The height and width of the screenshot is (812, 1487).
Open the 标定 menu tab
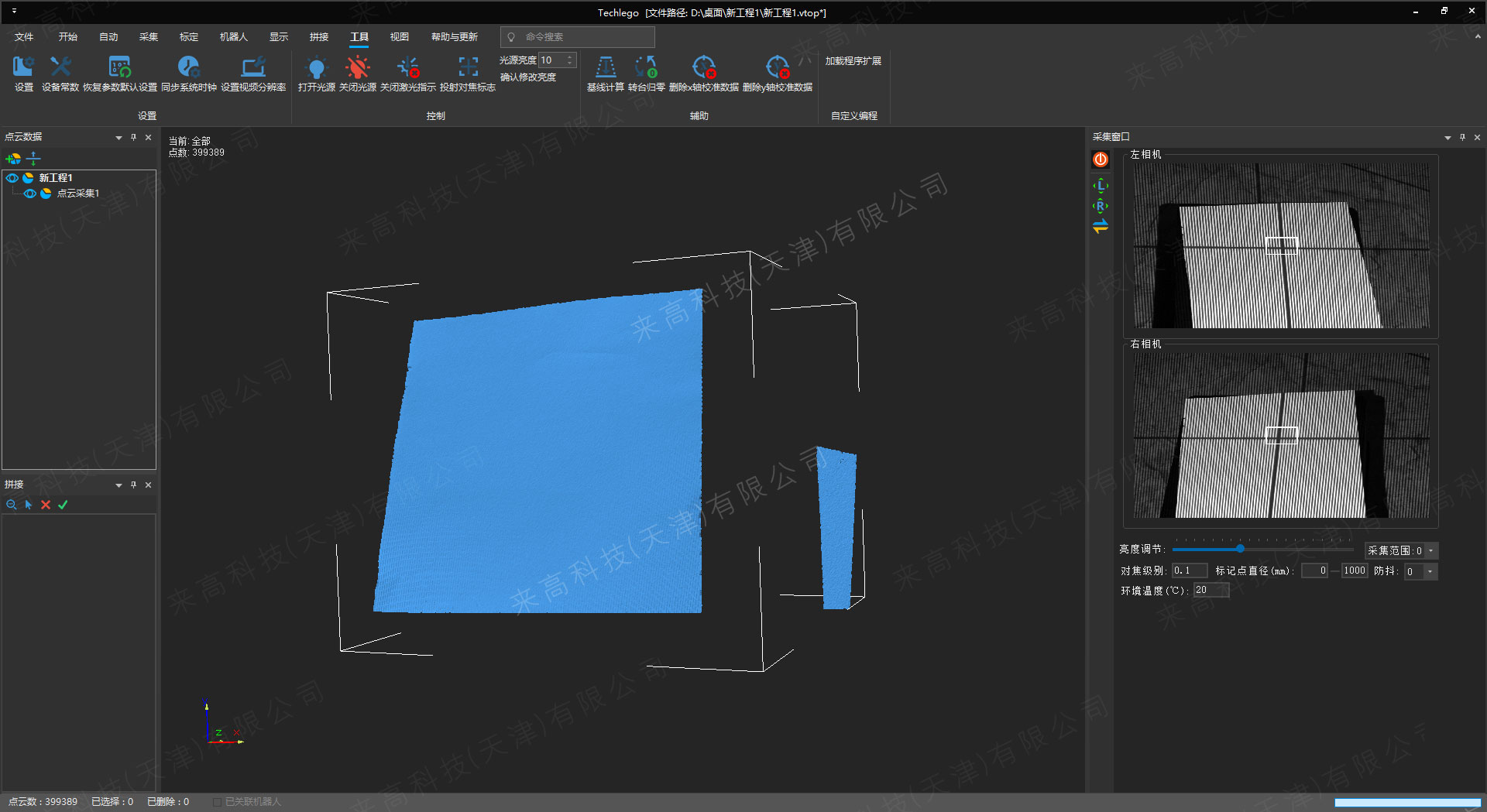point(188,37)
